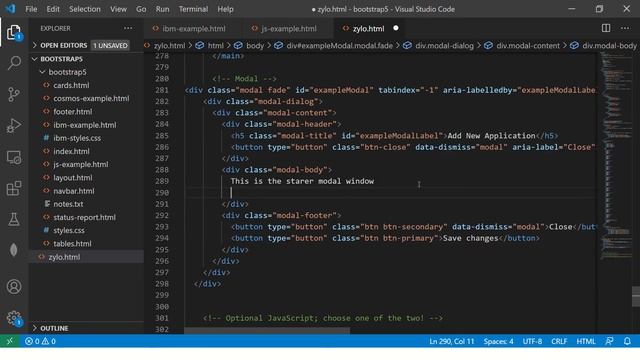Screen dimensions: 640x360
Task: Open the Extensions view
Action: click(x=14, y=188)
